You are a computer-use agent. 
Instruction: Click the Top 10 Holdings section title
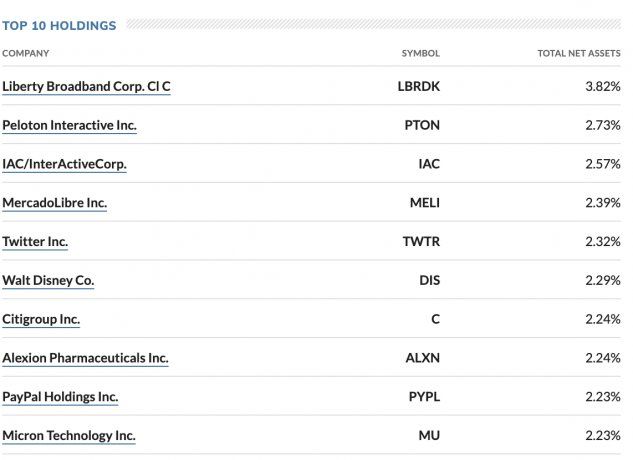pos(59,25)
